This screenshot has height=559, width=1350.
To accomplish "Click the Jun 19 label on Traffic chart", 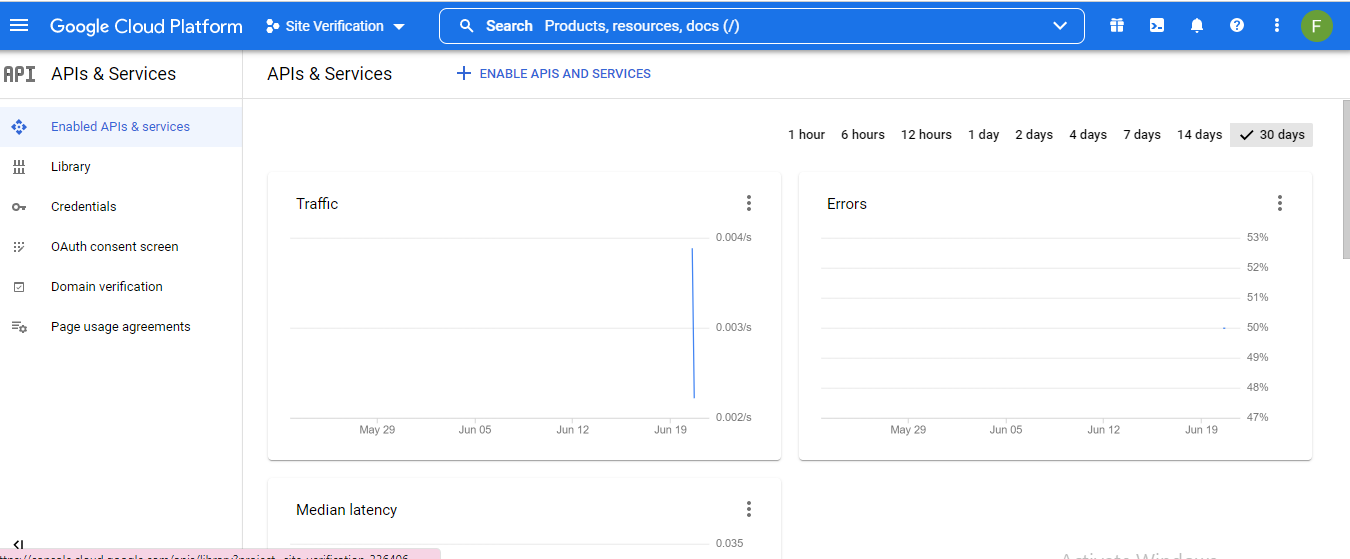I will tap(670, 430).
